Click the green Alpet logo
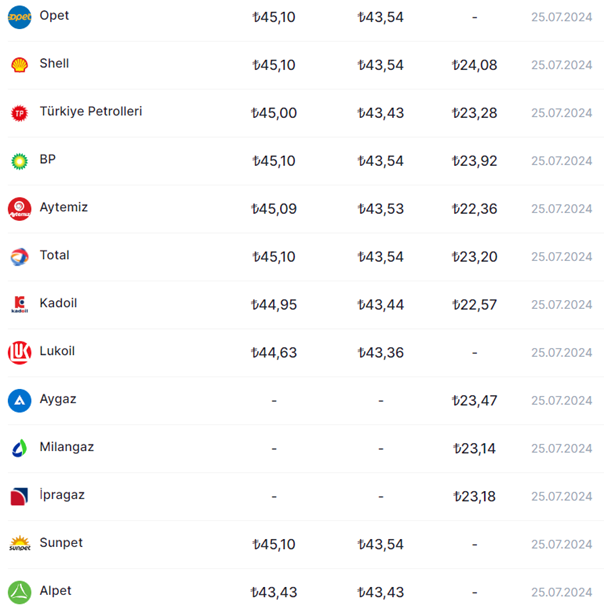Screen dimensions: 605x610 pos(19,591)
